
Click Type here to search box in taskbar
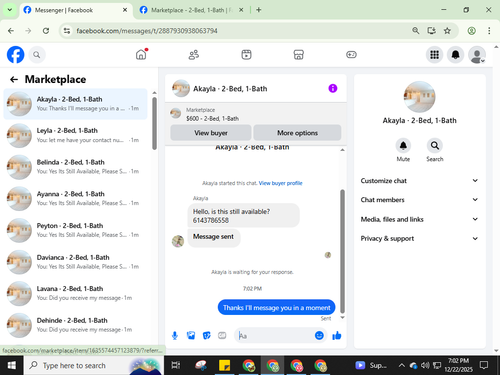[x=93, y=366]
